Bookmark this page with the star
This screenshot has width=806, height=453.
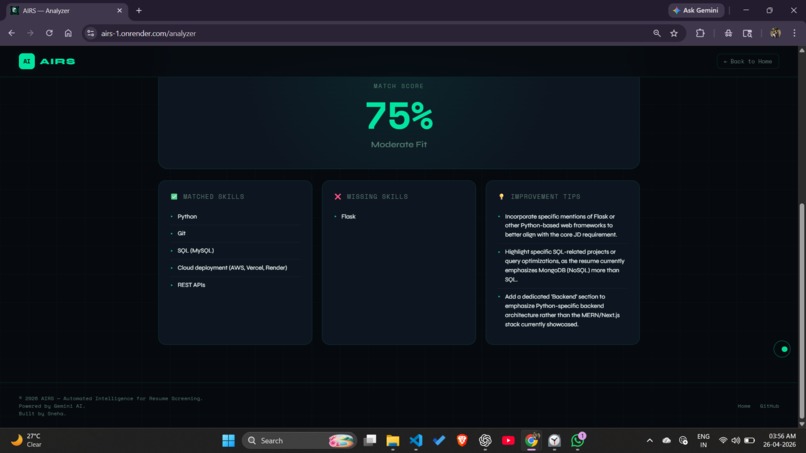[x=674, y=33]
